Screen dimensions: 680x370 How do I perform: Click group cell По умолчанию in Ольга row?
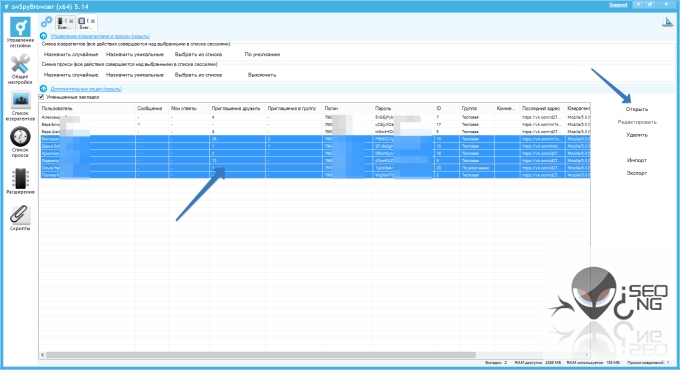click(x=477, y=168)
